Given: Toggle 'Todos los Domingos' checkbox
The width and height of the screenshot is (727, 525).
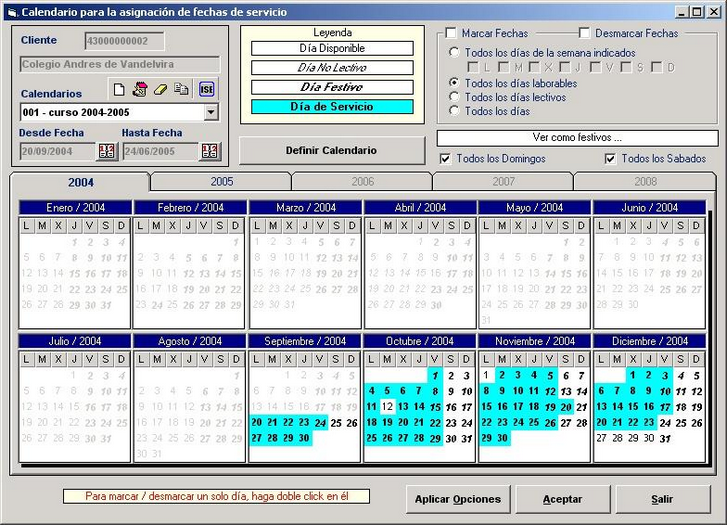Looking at the screenshot, I should pyautogui.click(x=445, y=159).
